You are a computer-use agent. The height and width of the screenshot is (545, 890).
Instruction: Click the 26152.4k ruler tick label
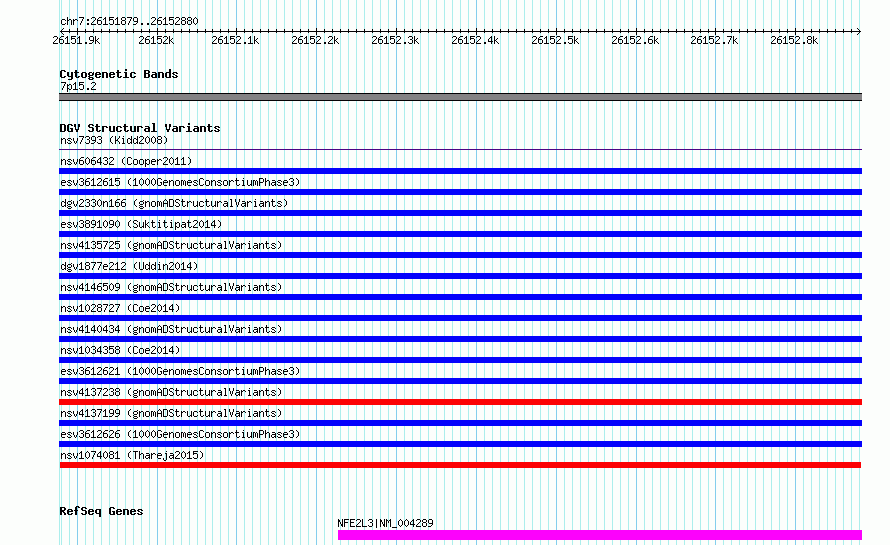point(476,40)
